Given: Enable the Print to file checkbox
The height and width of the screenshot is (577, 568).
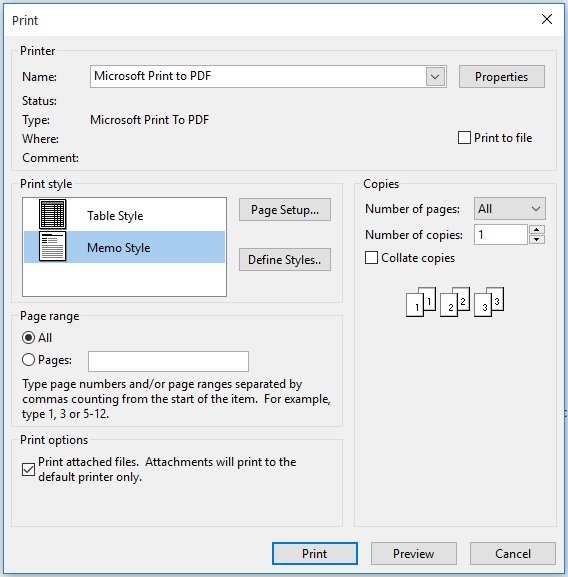Looking at the screenshot, I should tap(464, 138).
